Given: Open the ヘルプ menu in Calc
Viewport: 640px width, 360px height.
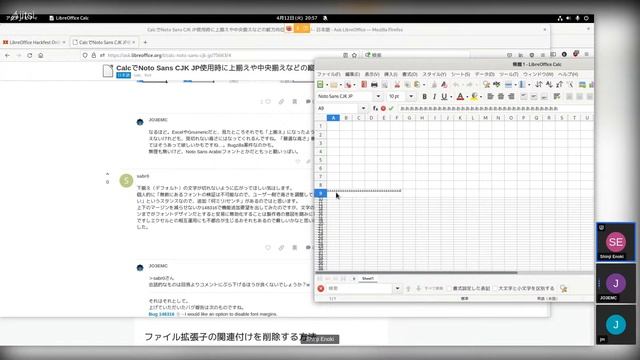Looking at the screenshot, I should 568,74.
